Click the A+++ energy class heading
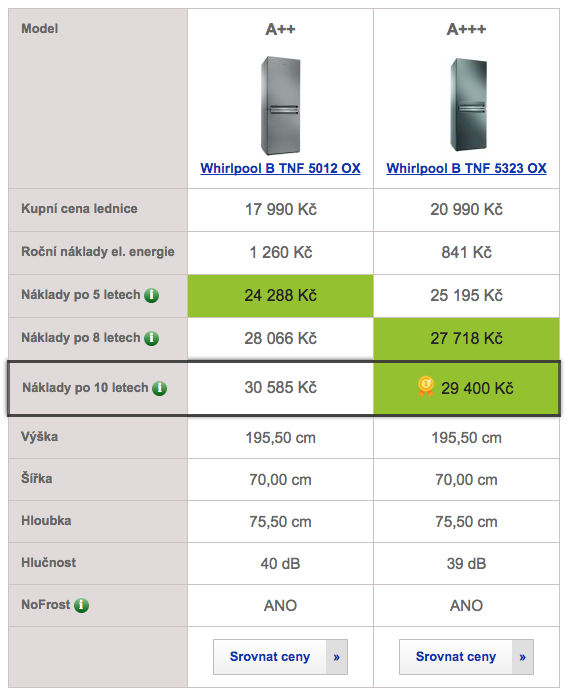The width and height of the screenshot is (570, 698). coord(466,29)
